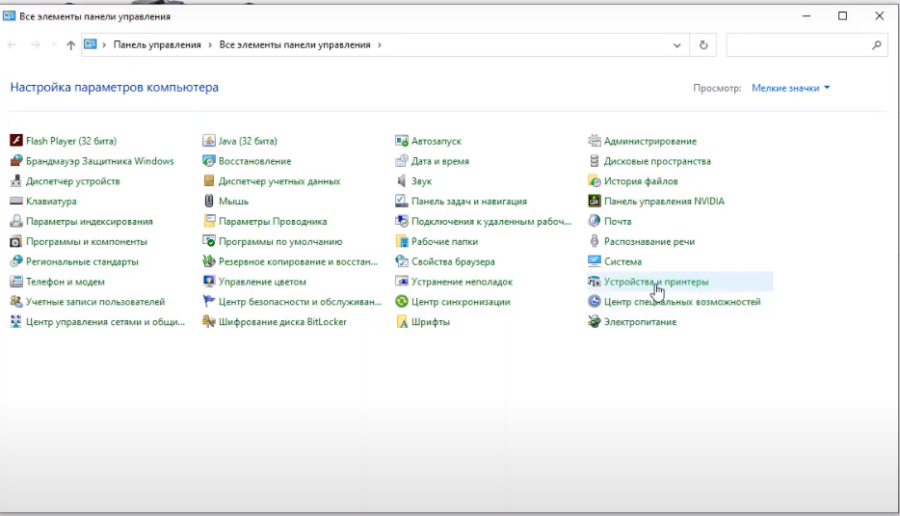This screenshot has height=516, width=900.
Task: Open the Региональные стандарты icon
Action: 16,261
